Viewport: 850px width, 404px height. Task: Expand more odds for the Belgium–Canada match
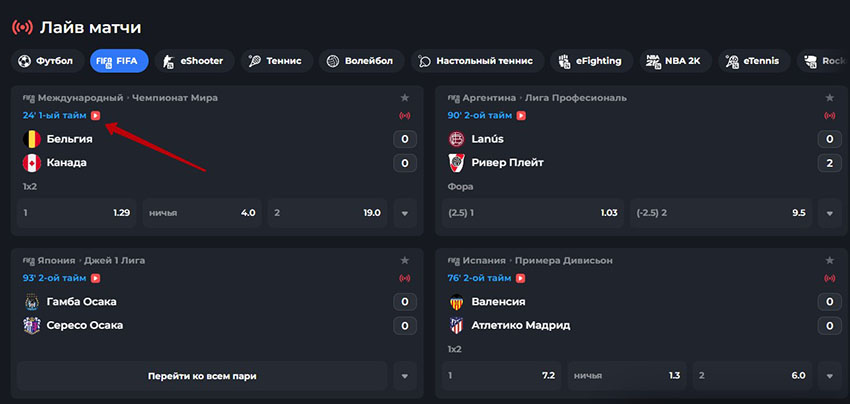[x=404, y=213]
